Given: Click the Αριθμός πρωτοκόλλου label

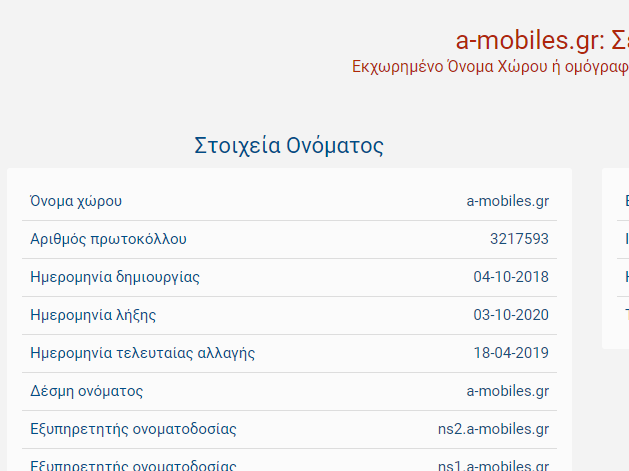Looking at the screenshot, I should [x=108, y=239].
